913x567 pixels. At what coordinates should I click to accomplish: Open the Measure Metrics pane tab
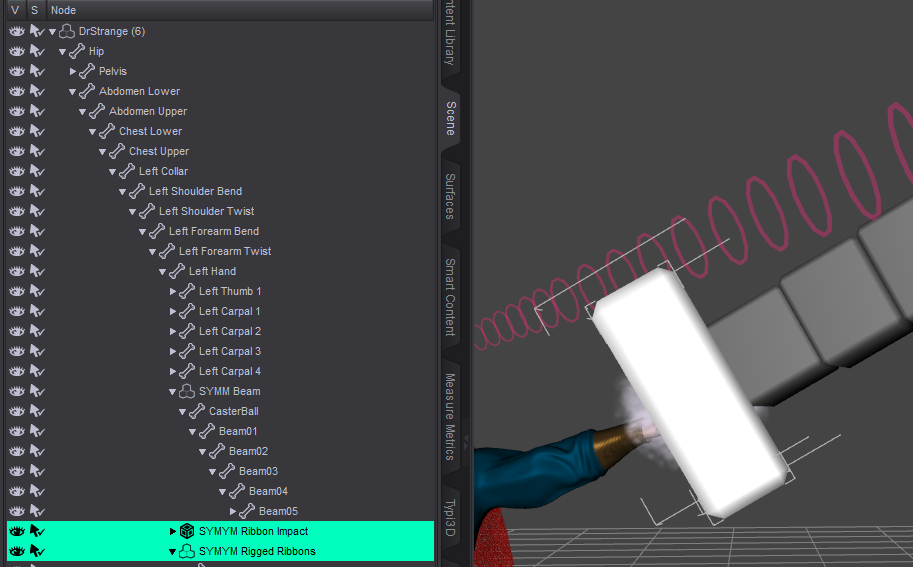(x=450, y=416)
